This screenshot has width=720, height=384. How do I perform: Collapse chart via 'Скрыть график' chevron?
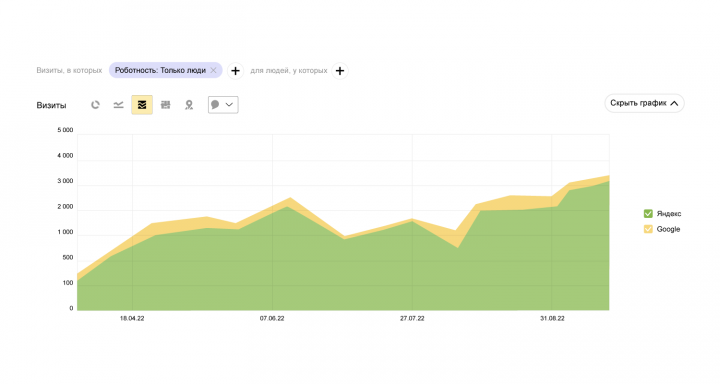(x=674, y=103)
